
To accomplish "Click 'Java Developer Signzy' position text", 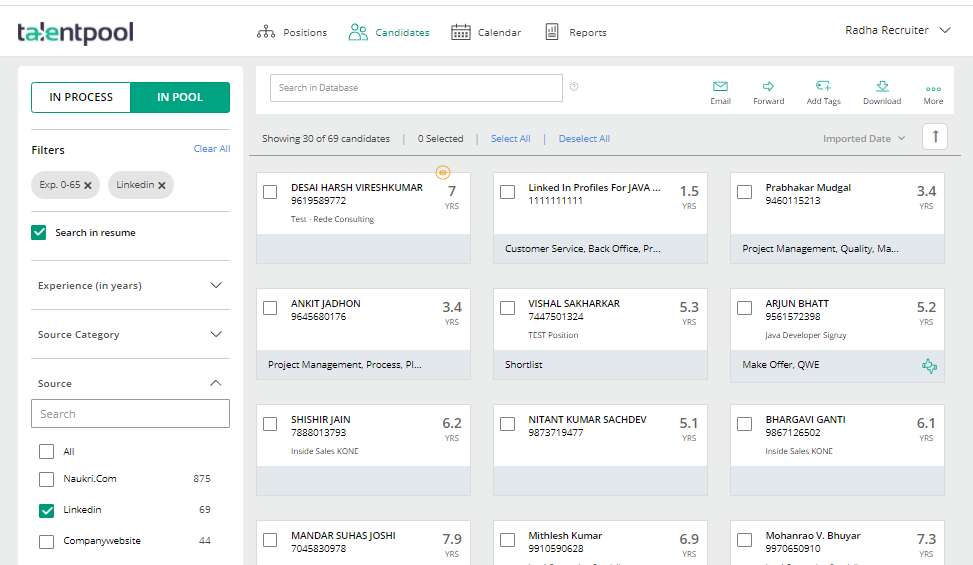I will 805,336.
